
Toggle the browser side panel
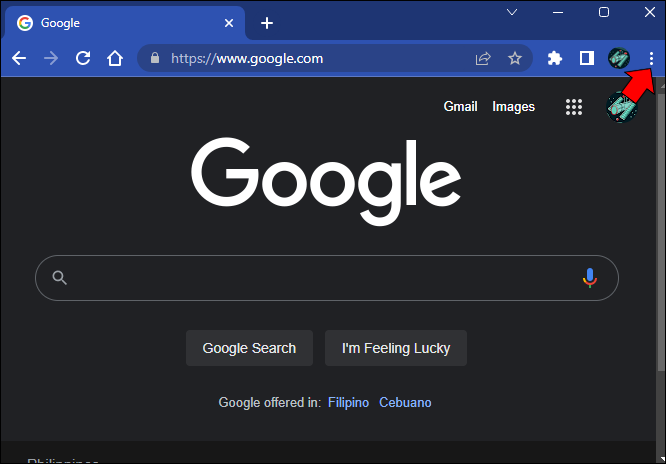[x=587, y=58]
